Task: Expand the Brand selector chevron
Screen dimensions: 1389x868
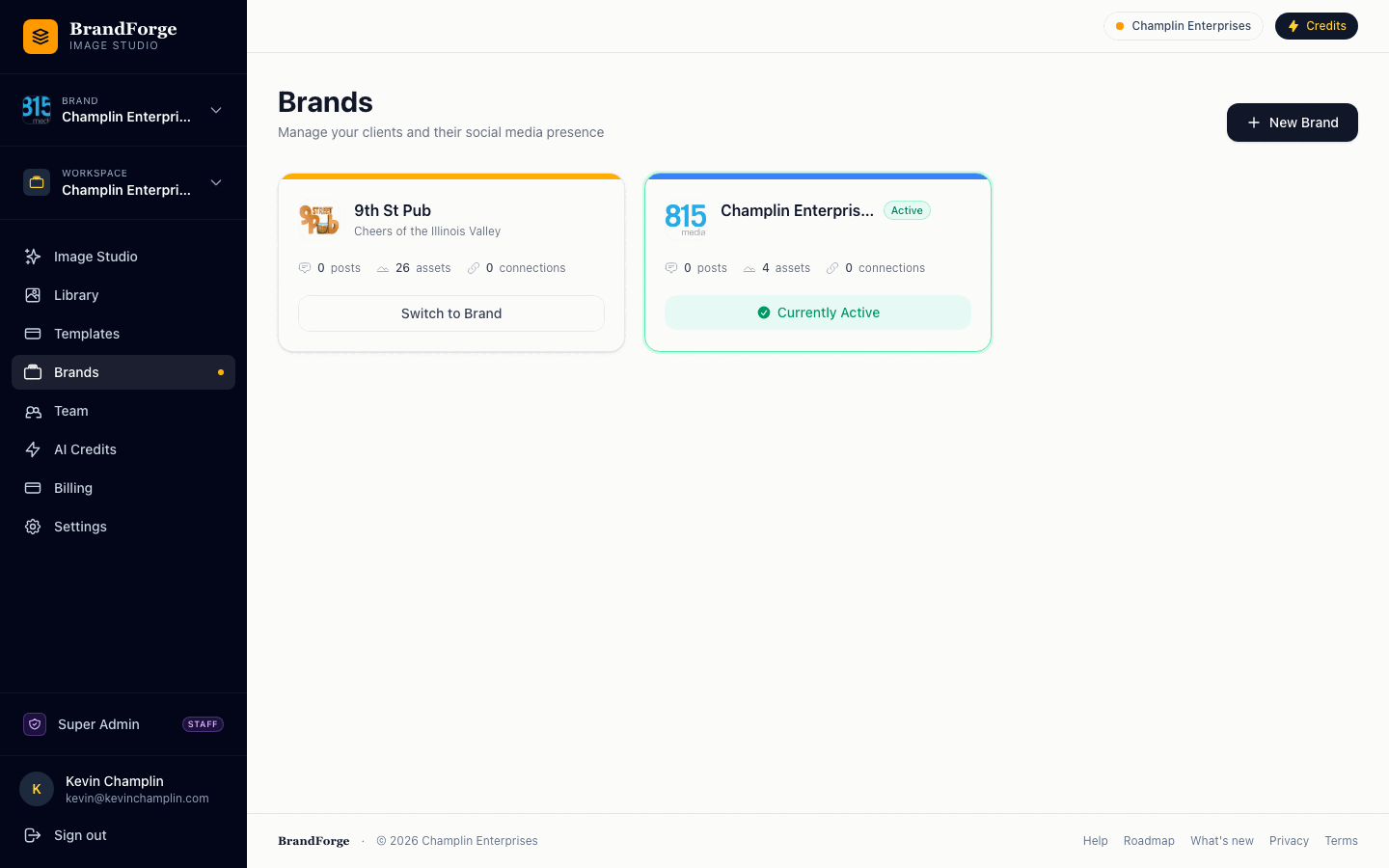Action: (x=216, y=110)
